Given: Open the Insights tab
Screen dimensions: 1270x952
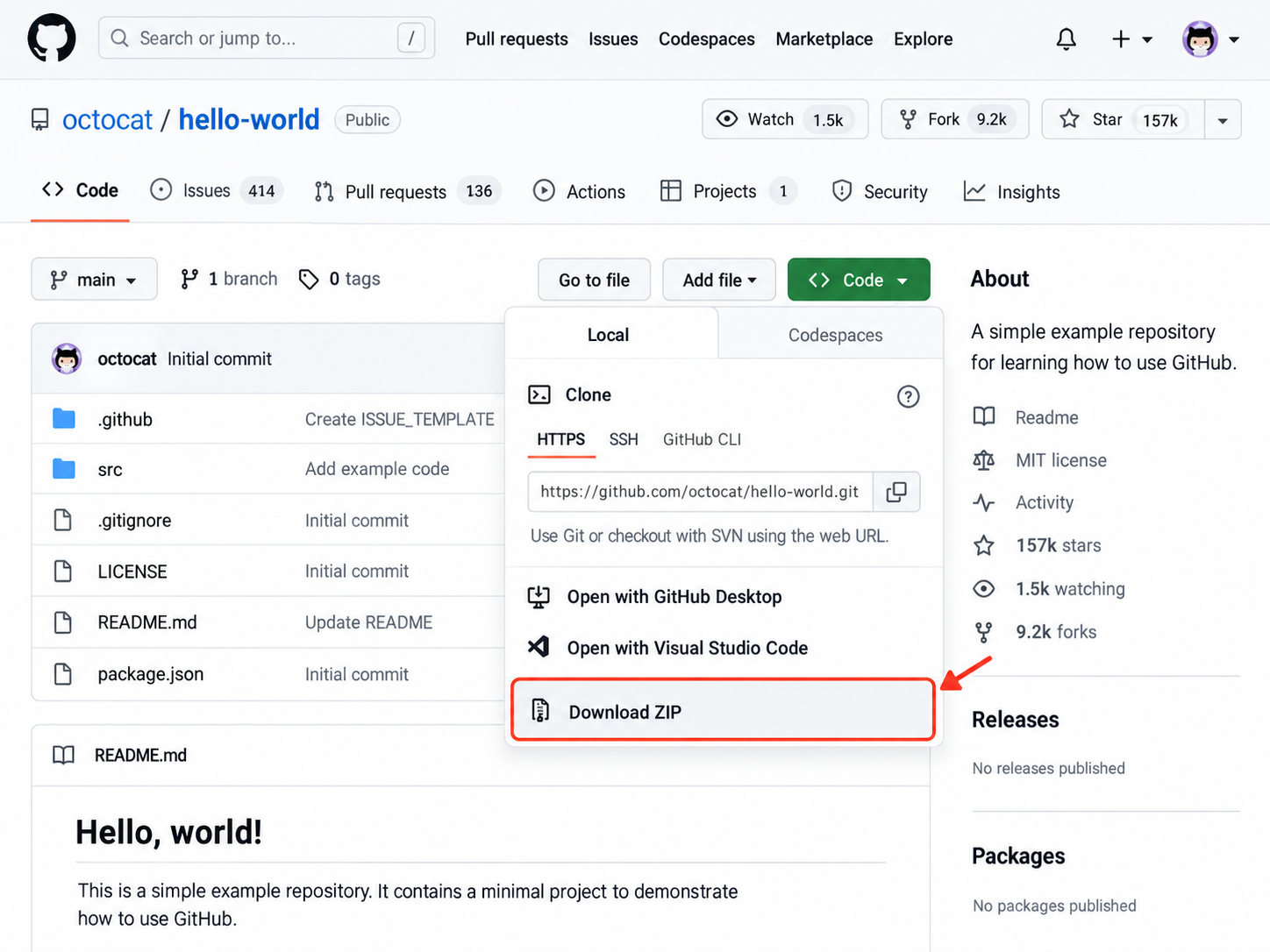Looking at the screenshot, I should click(x=1011, y=192).
